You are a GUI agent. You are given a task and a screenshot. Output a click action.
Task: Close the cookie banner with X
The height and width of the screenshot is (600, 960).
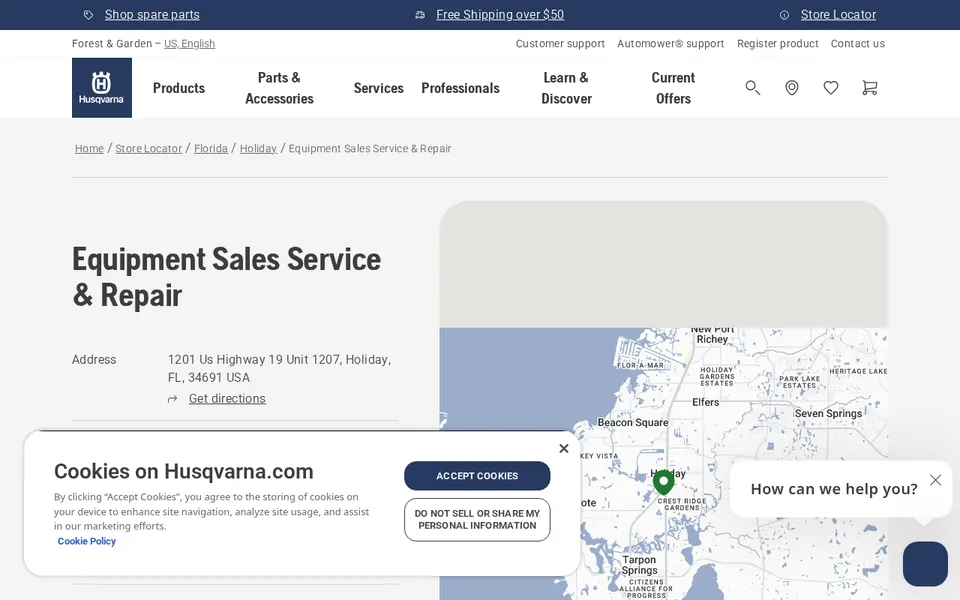pos(564,449)
